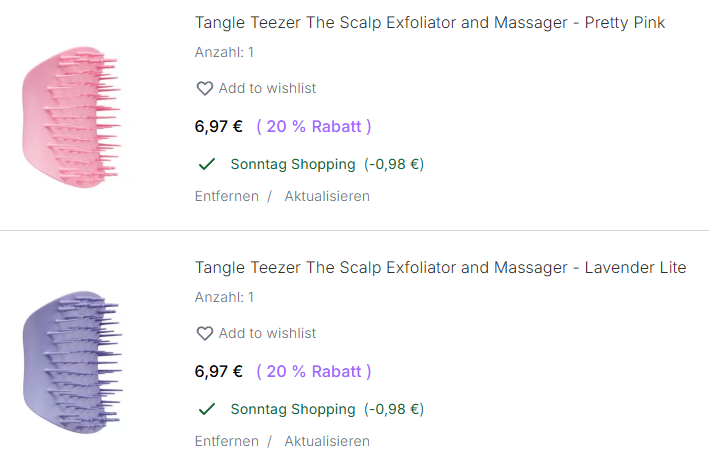Click the green checkmark for Lavender Lite
The image size is (709, 461).
207,409
